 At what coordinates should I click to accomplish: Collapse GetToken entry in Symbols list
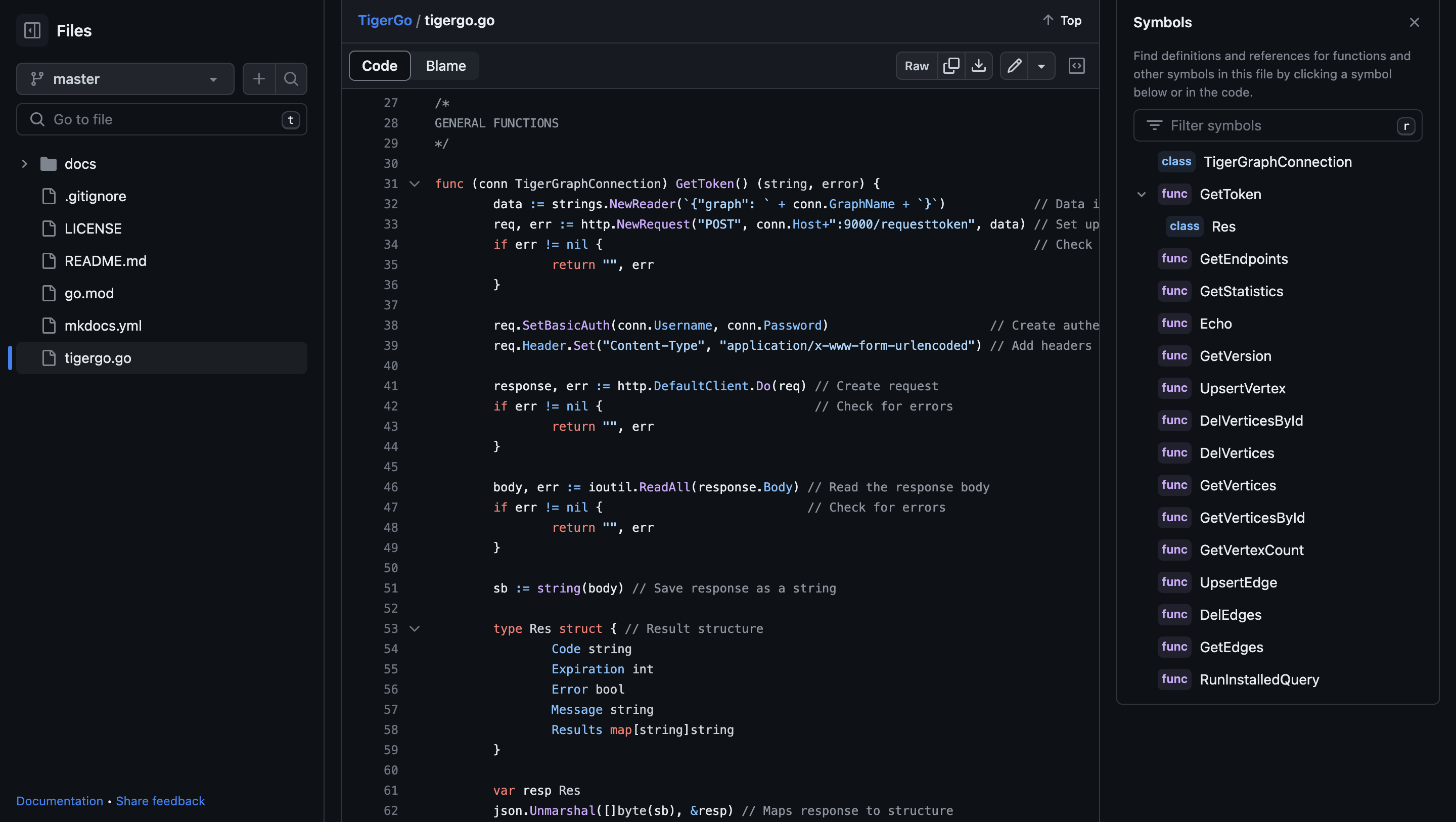click(x=1141, y=194)
